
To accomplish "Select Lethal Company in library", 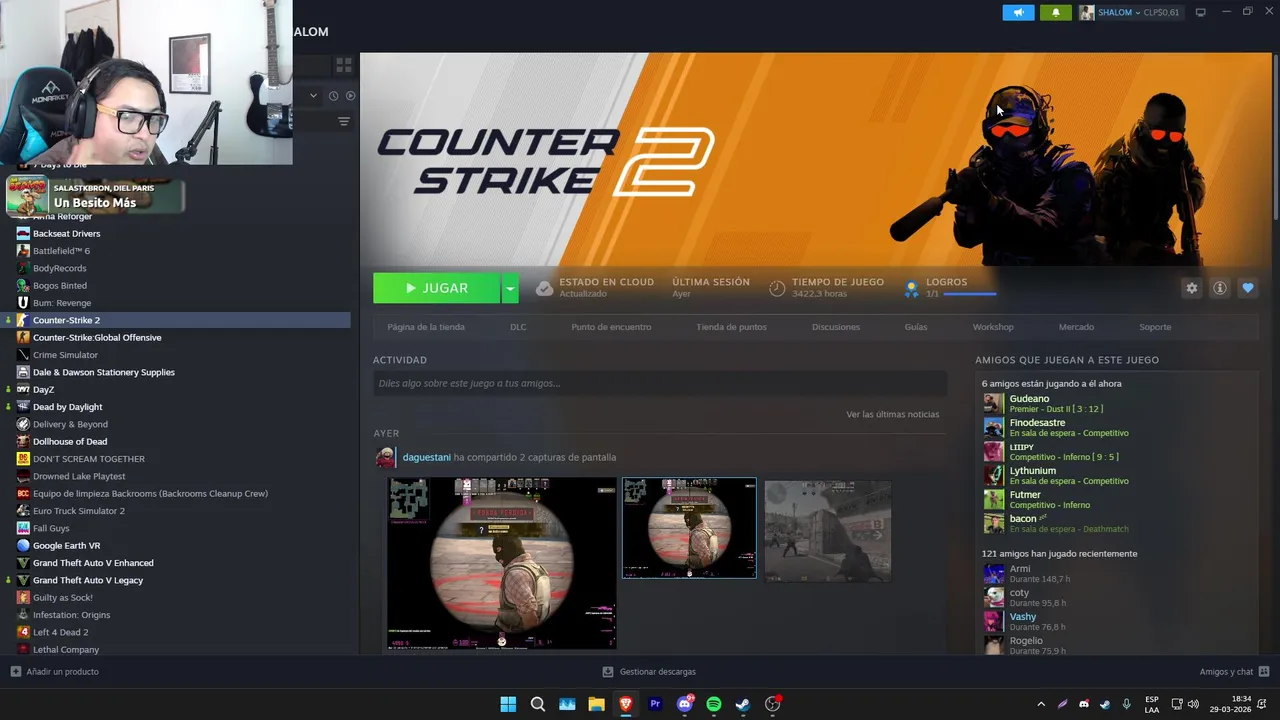I will pos(66,649).
